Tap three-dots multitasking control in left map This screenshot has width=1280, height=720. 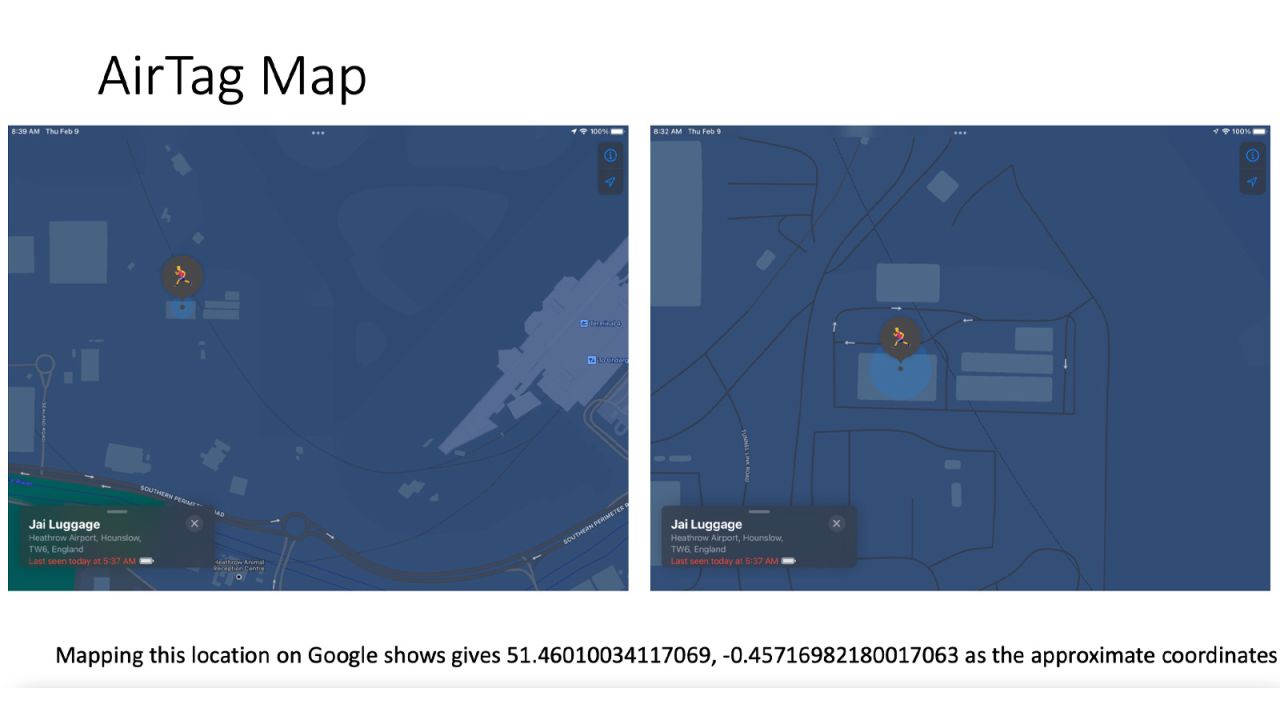(x=318, y=132)
